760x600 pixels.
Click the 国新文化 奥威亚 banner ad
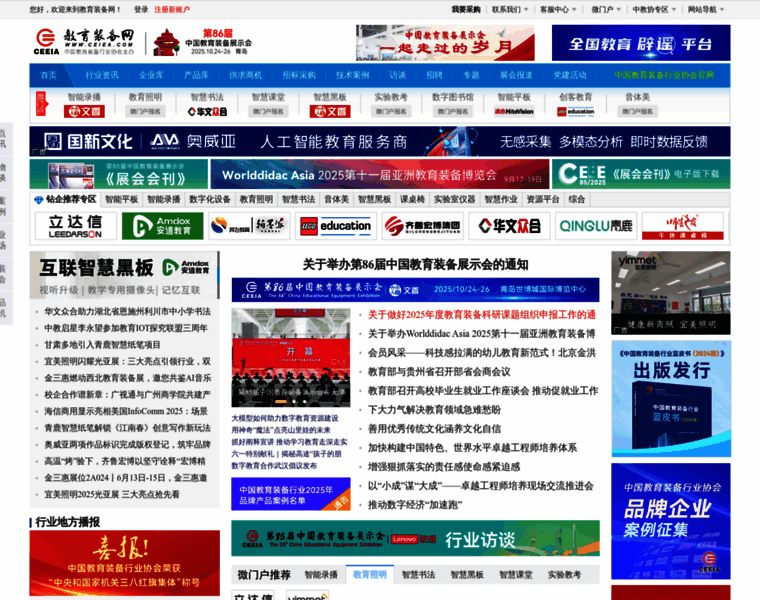click(x=380, y=142)
